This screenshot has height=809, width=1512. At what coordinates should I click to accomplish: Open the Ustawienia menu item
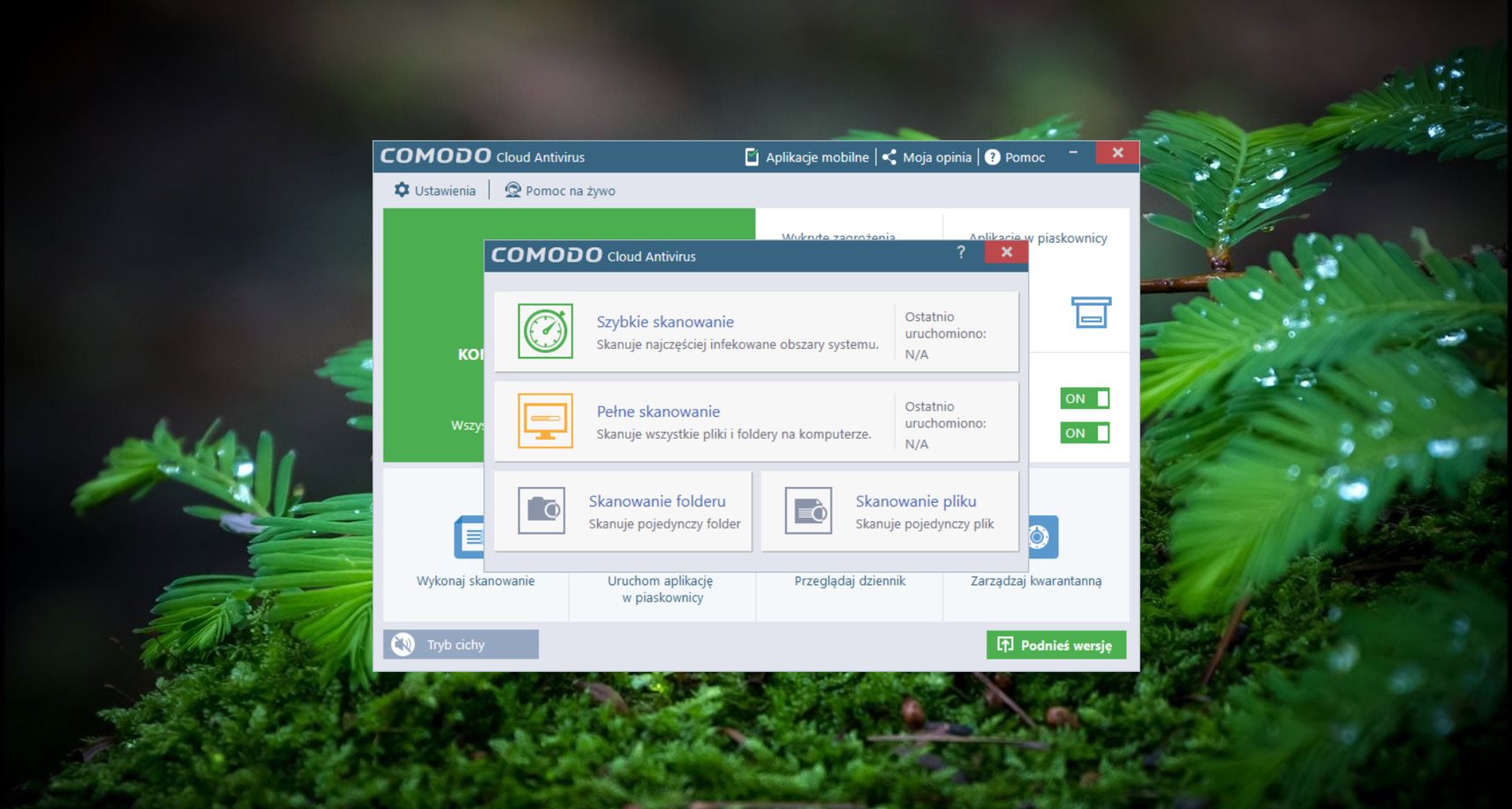pyautogui.click(x=435, y=190)
